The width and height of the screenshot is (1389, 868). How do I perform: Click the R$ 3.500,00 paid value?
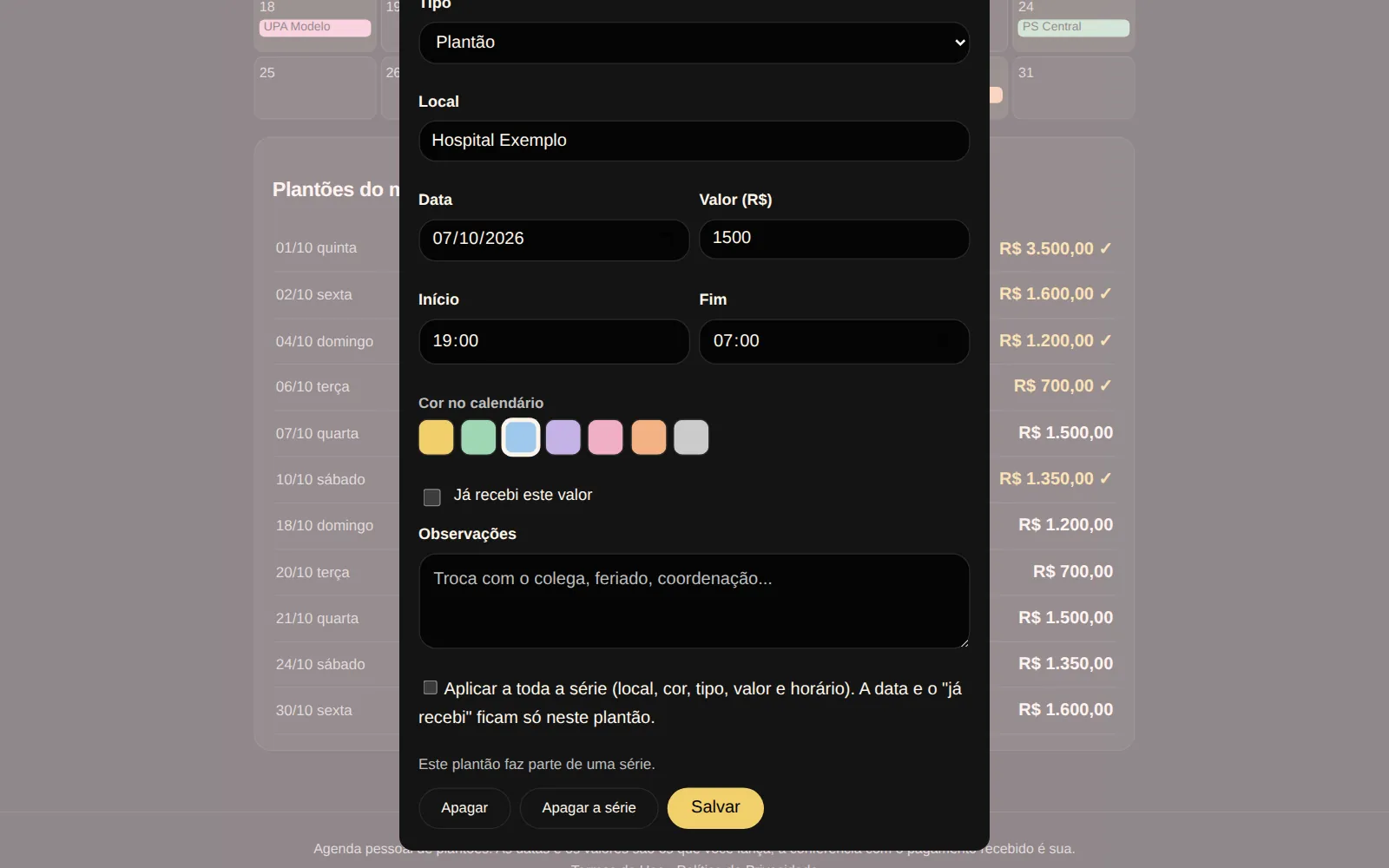pyautogui.click(x=1055, y=248)
